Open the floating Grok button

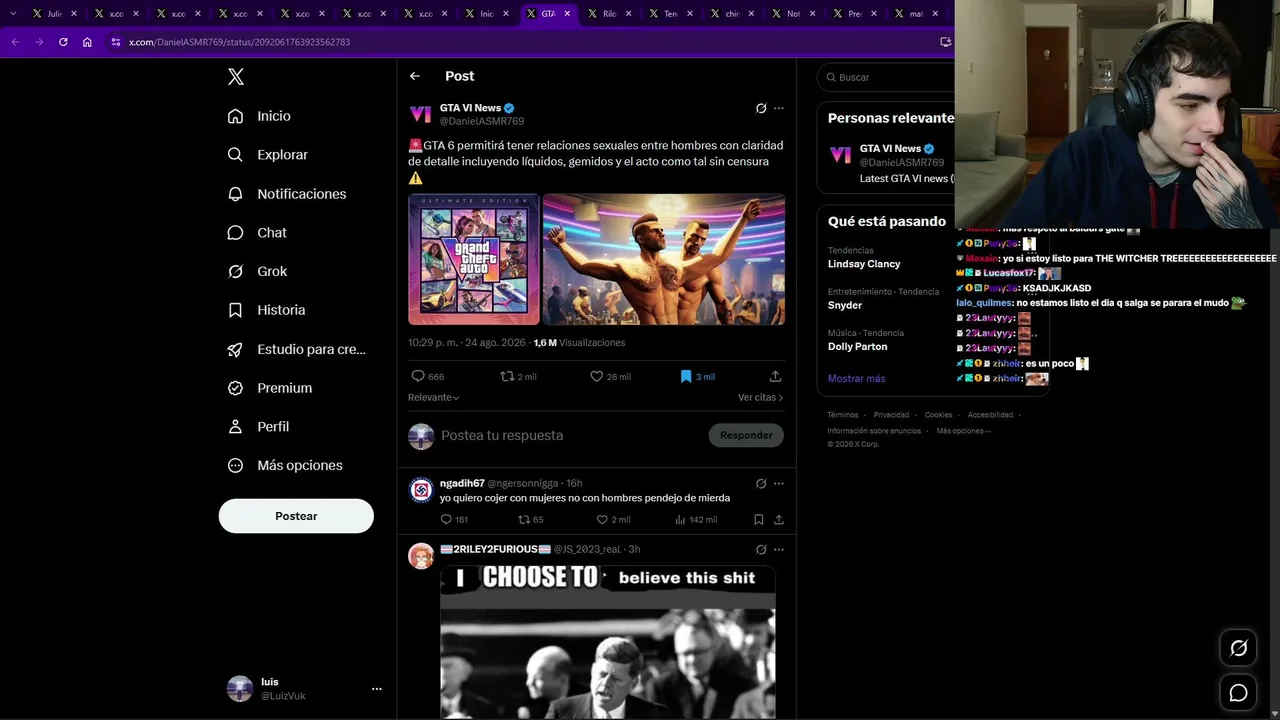pos(1238,649)
